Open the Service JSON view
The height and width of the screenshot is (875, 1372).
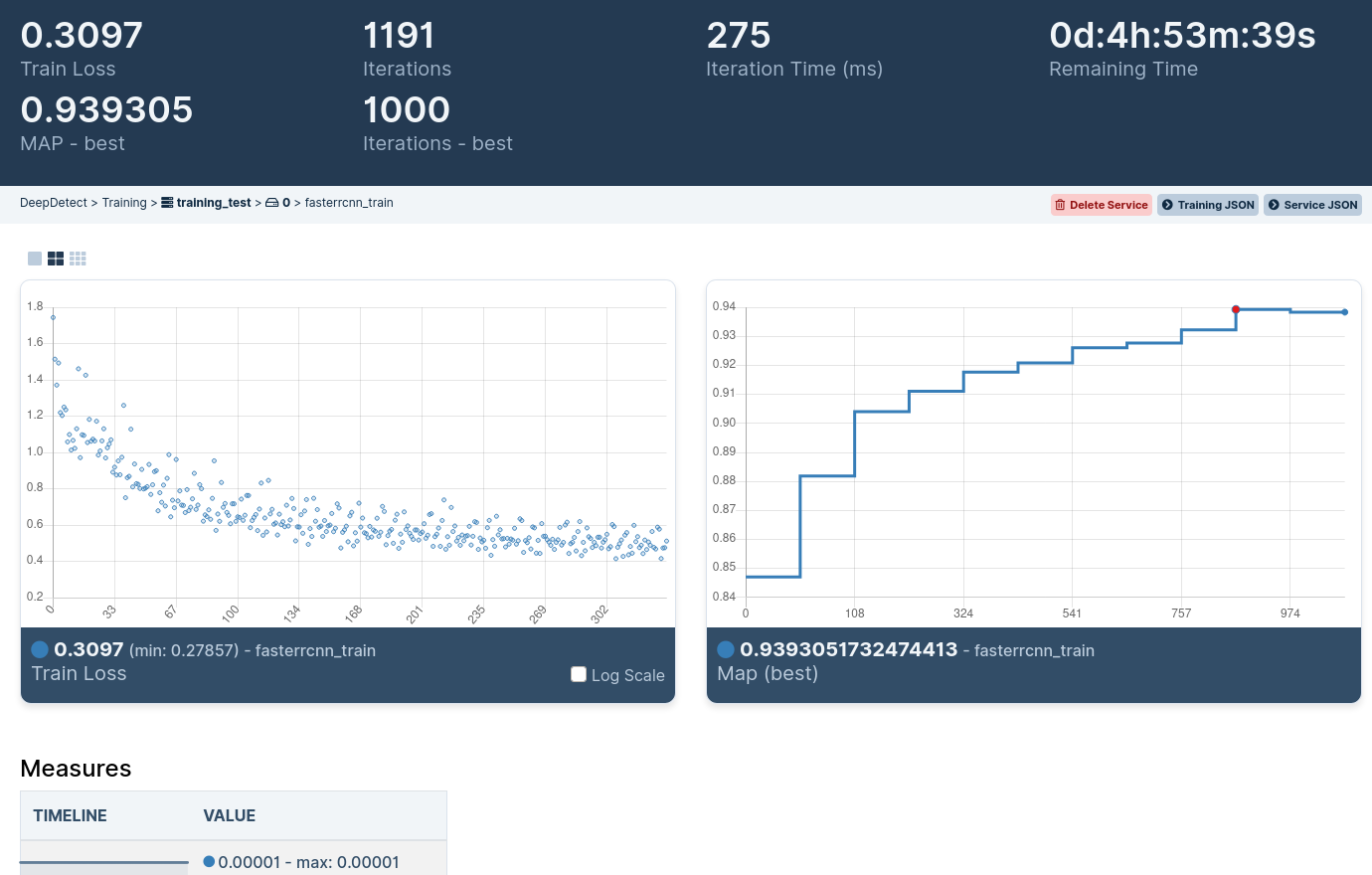(x=1312, y=205)
